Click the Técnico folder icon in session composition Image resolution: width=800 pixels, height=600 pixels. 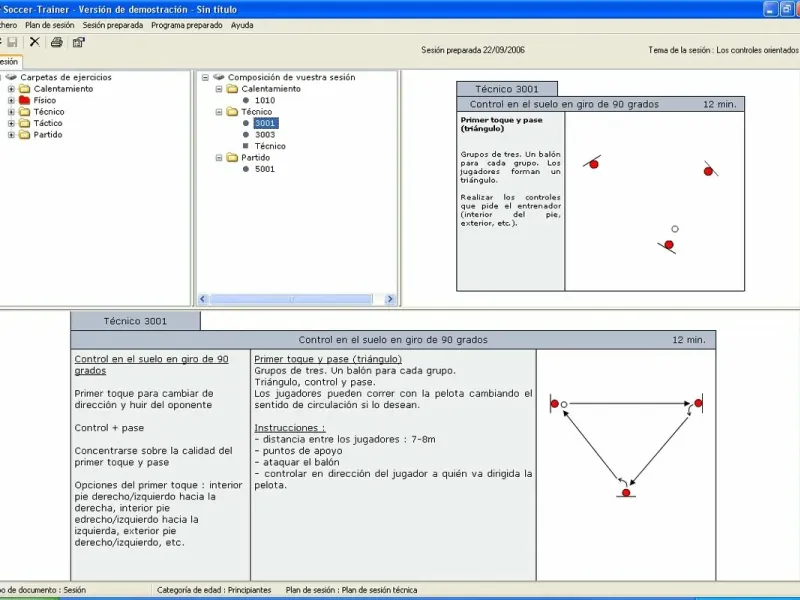232,112
